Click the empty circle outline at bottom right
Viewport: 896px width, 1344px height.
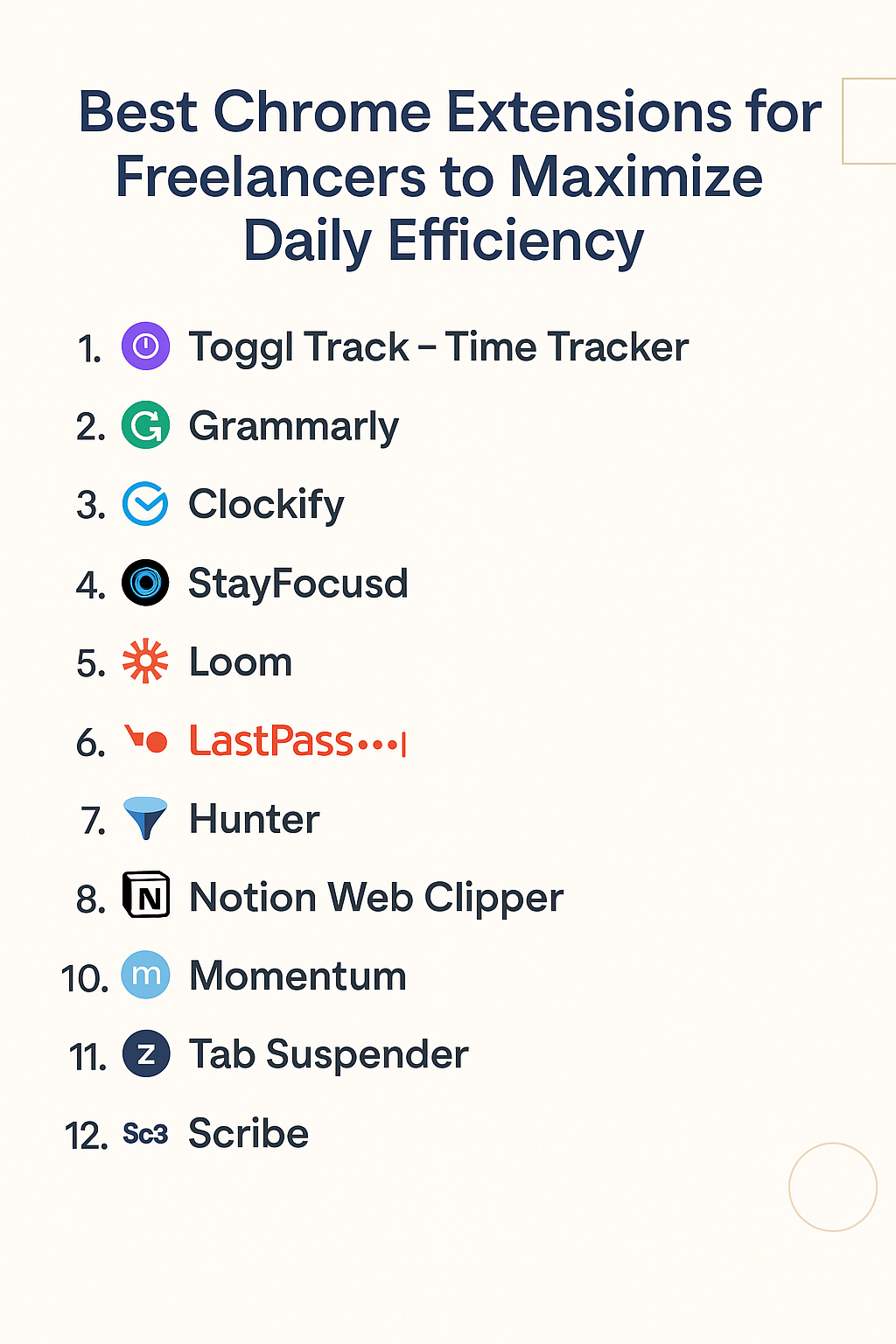[833, 1186]
